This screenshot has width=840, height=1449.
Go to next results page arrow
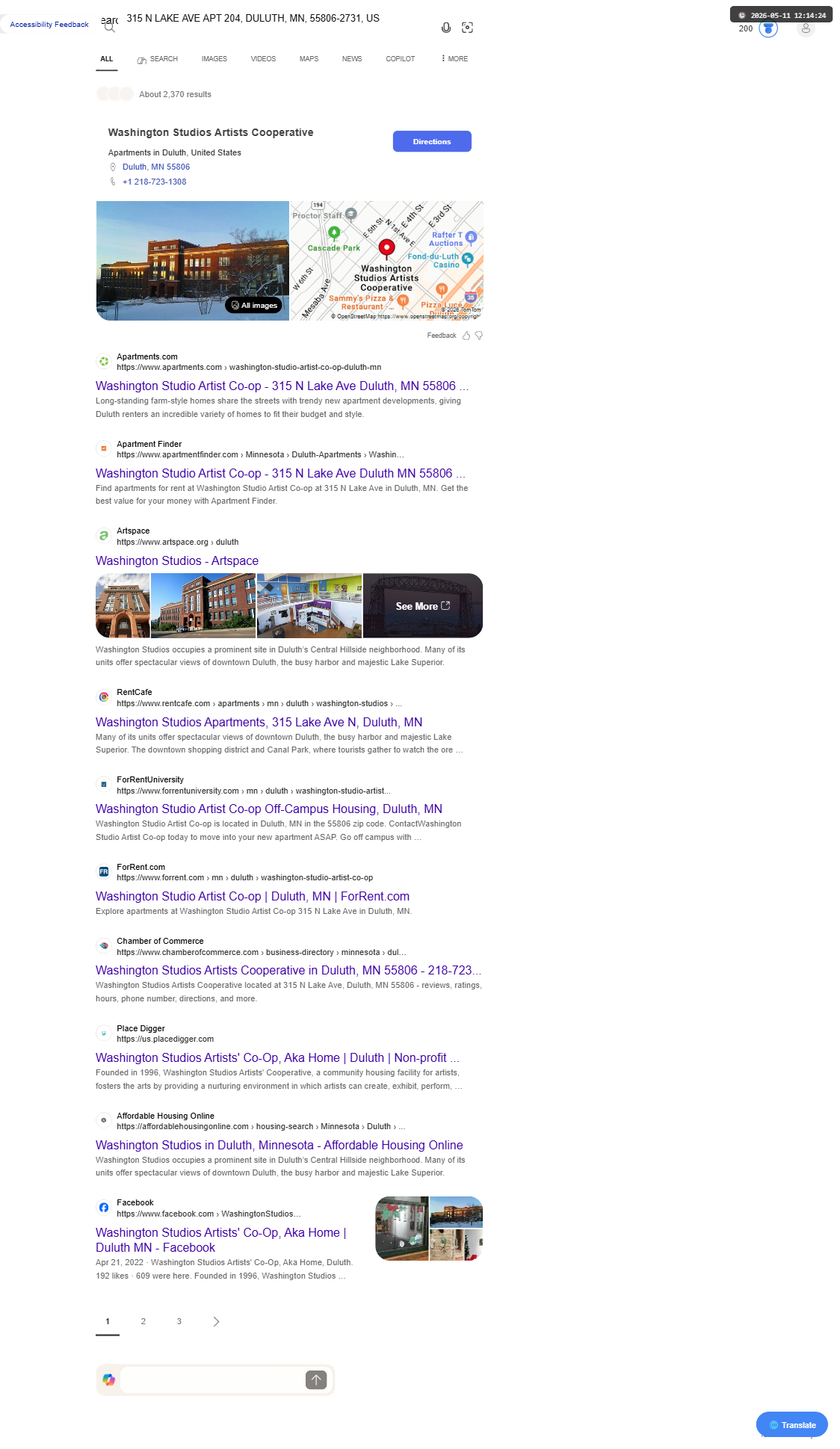[216, 1321]
